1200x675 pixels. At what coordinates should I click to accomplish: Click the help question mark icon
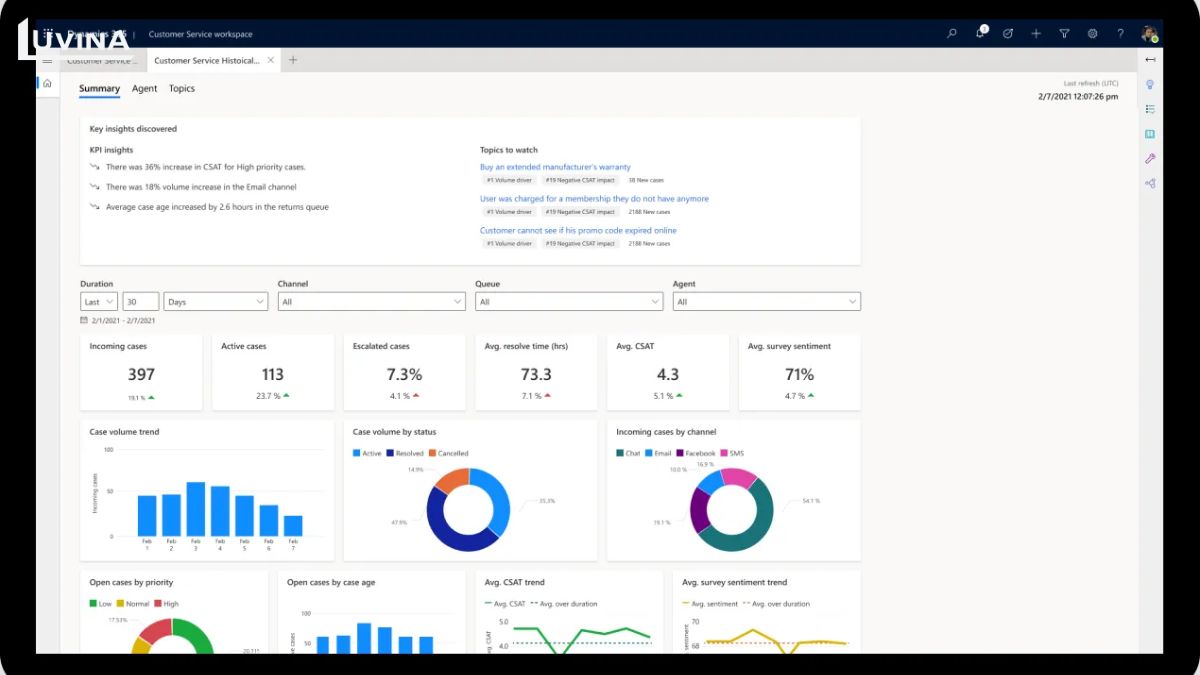(x=1120, y=34)
